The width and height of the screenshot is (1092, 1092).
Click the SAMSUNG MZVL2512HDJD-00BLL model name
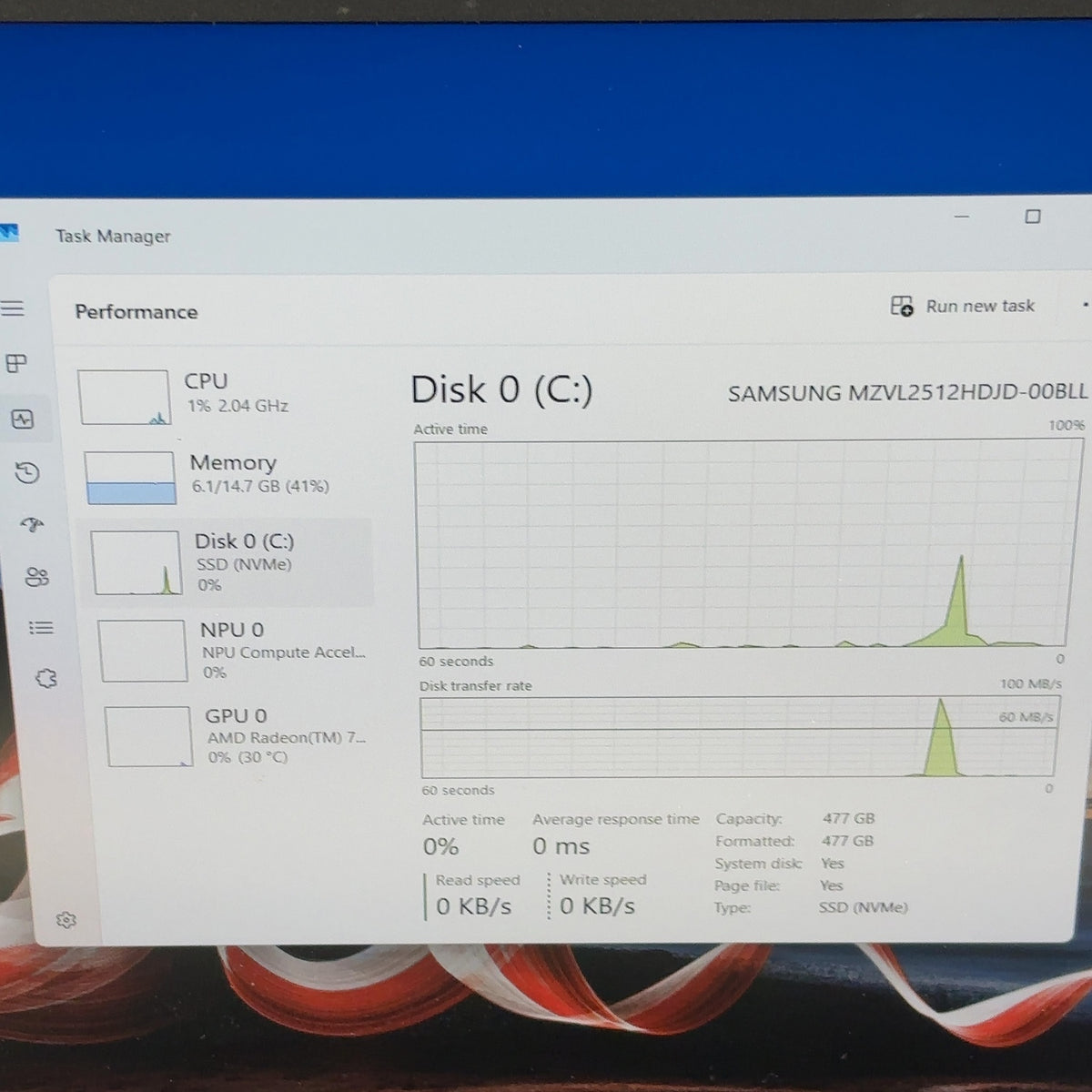point(907,392)
